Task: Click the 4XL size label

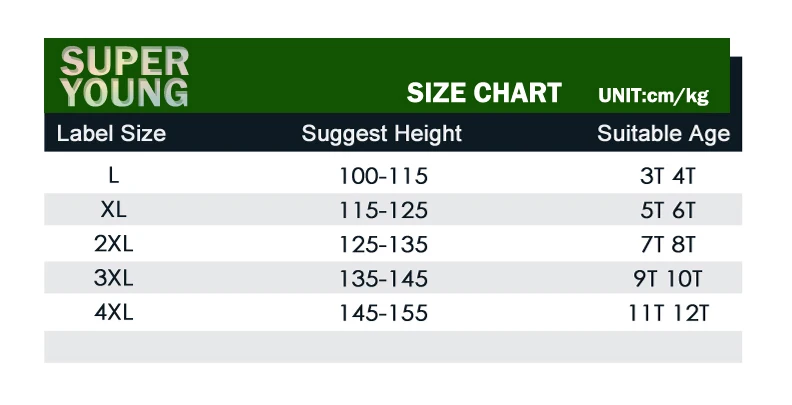Action: point(114,313)
